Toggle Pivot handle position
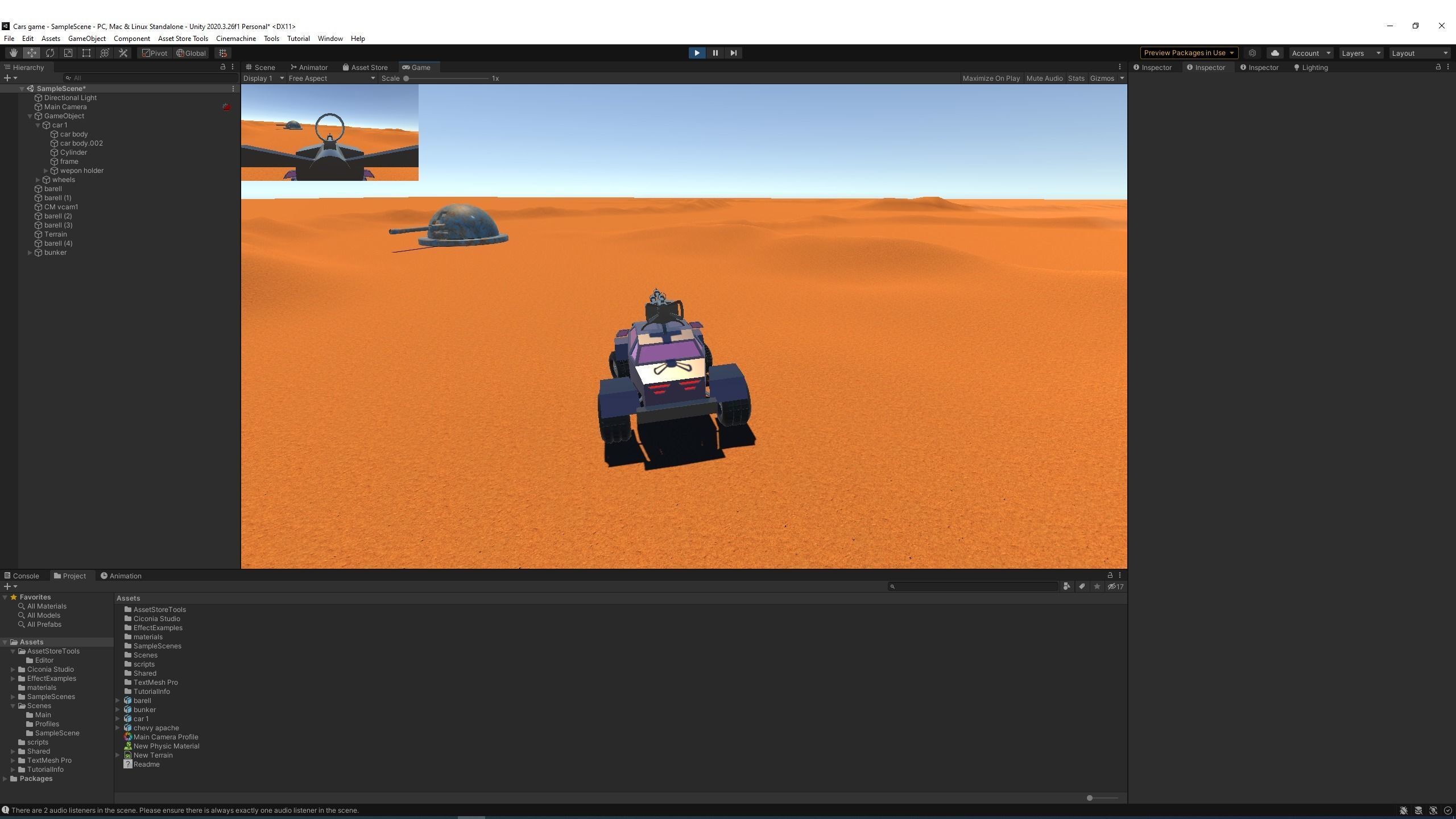 155,53
